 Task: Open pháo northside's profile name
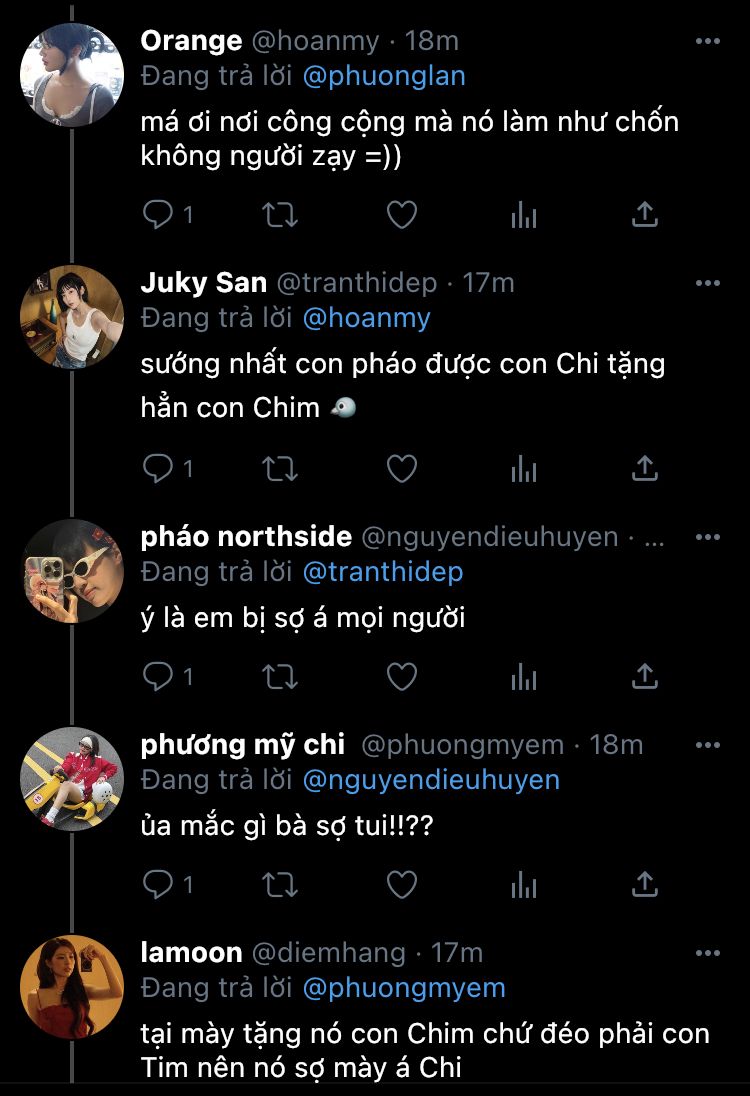246,537
